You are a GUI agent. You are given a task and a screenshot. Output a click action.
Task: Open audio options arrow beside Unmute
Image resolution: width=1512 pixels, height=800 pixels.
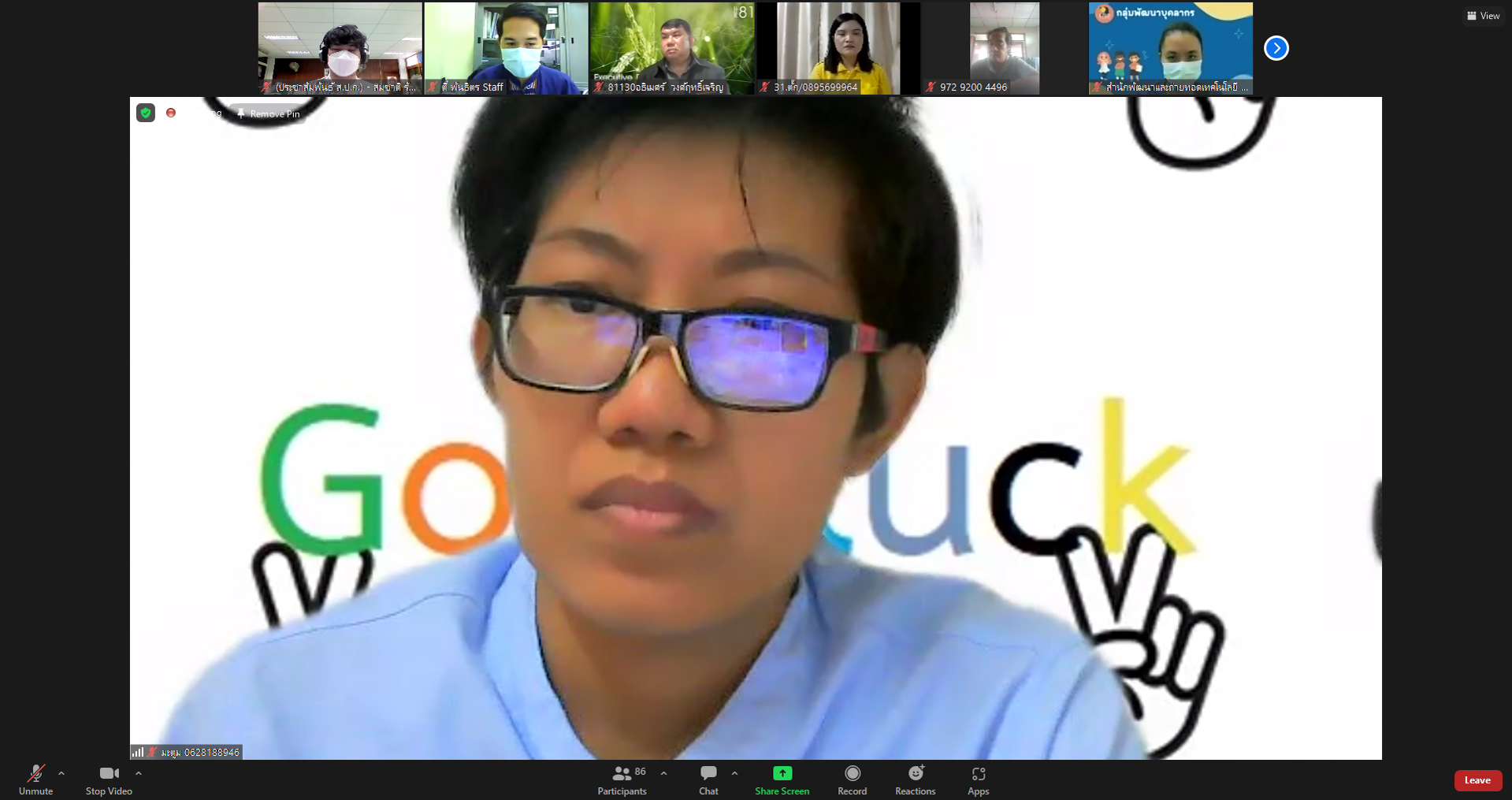click(x=61, y=774)
